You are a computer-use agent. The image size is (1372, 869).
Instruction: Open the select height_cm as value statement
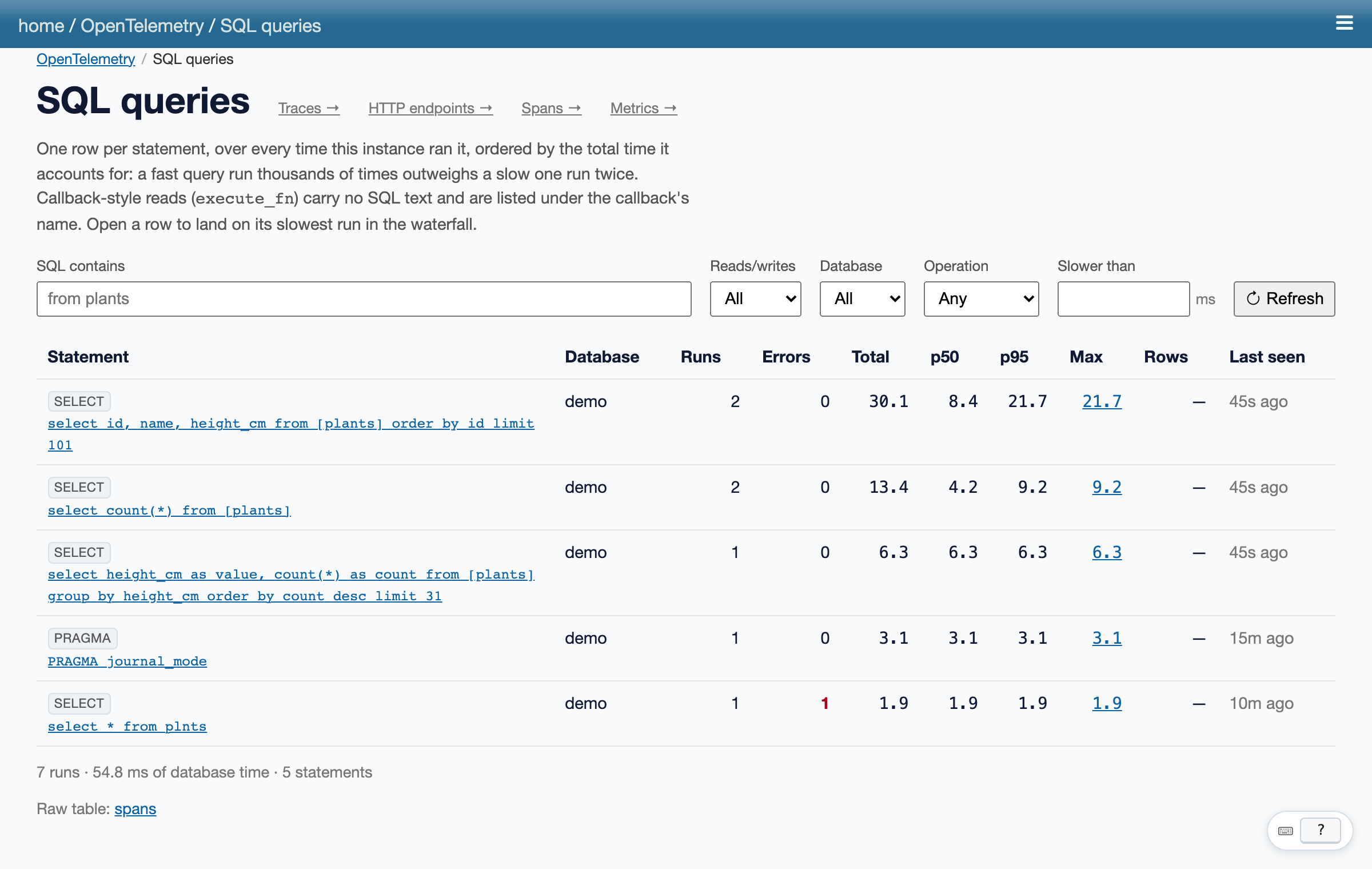[291, 585]
